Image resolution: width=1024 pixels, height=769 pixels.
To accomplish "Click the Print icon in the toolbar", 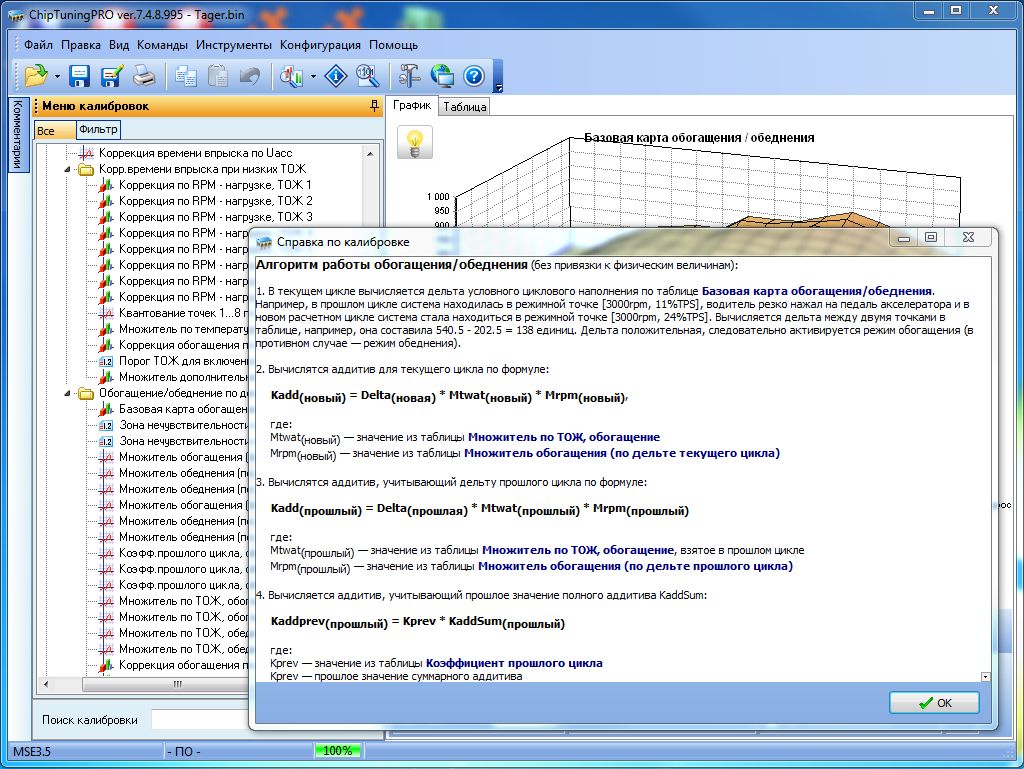I will click(144, 75).
